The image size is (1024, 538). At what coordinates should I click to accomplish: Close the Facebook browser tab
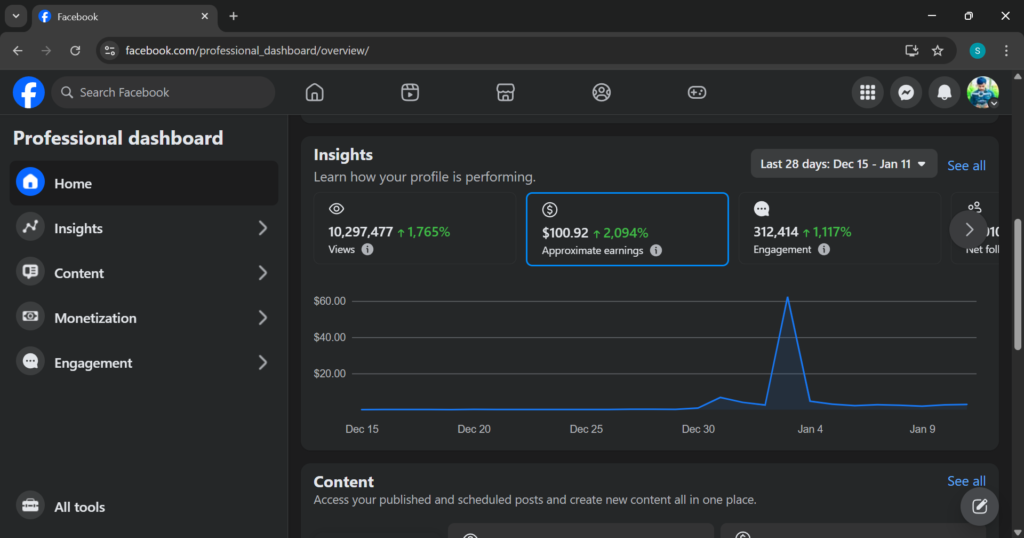click(204, 16)
